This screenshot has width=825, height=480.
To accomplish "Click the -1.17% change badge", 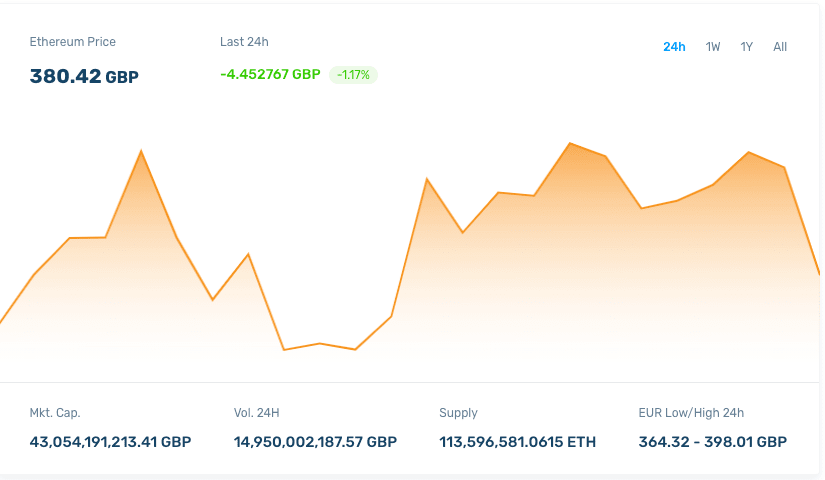I will point(353,74).
